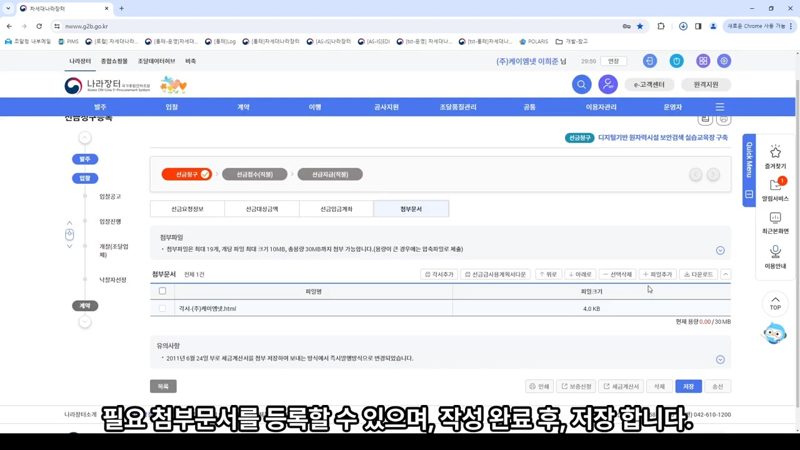
Task: Click the 연장 session extend button
Action: [x=613, y=61]
